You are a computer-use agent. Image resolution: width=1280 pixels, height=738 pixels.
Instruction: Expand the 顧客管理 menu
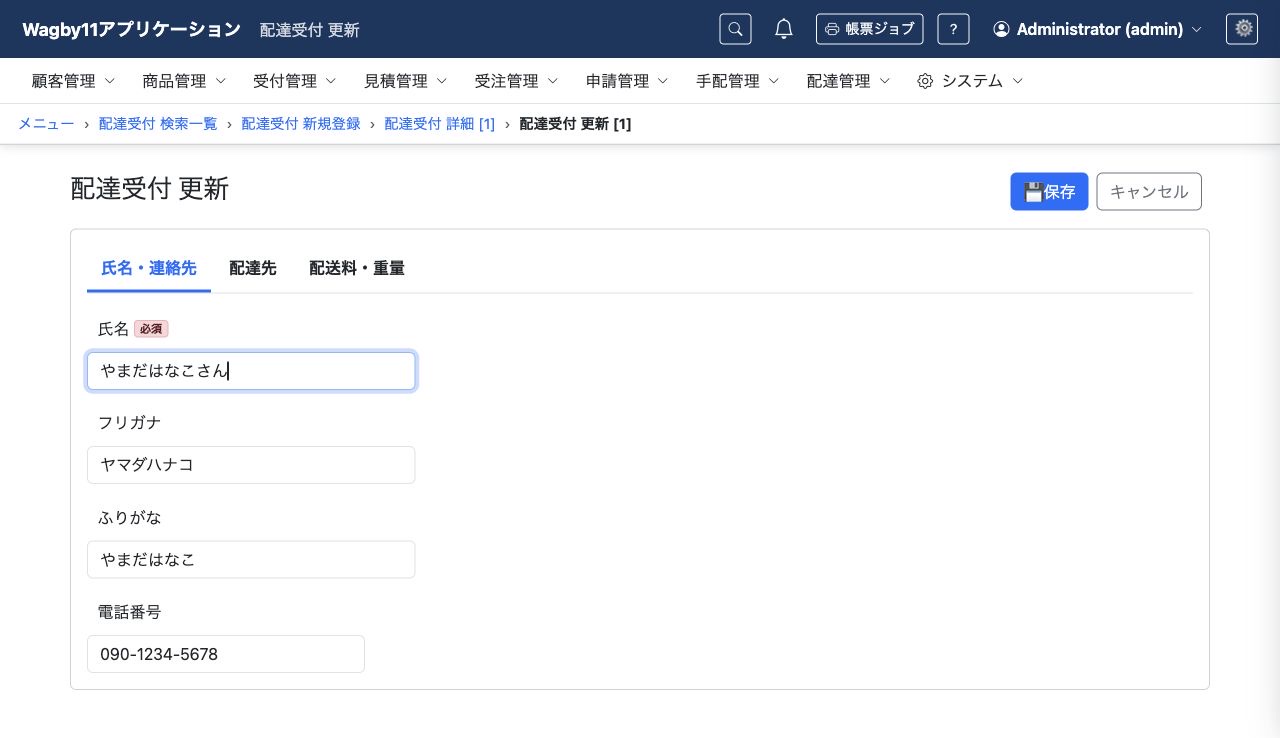[x=74, y=81]
